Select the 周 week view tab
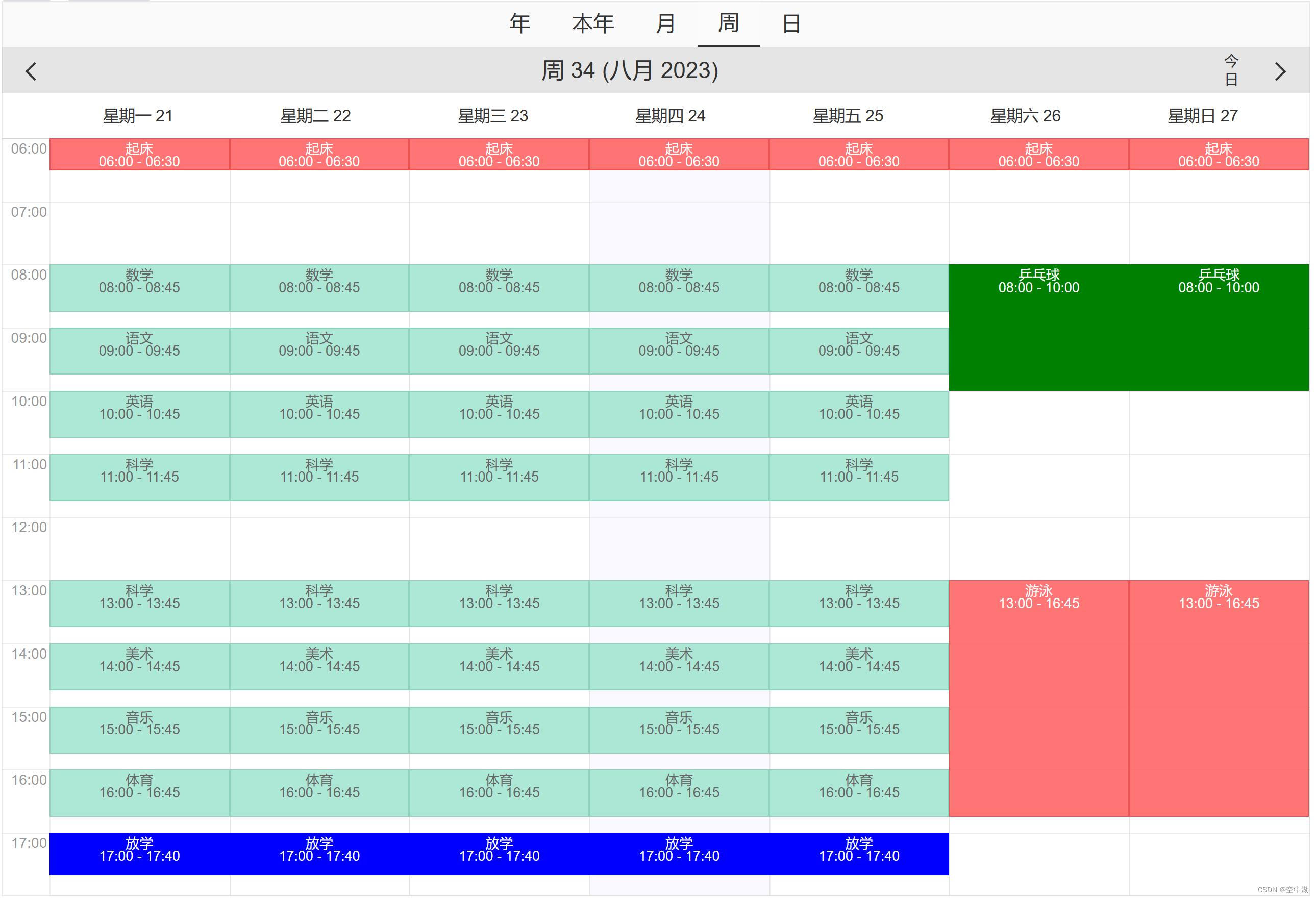The height and width of the screenshot is (898, 1316). coord(728,24)
